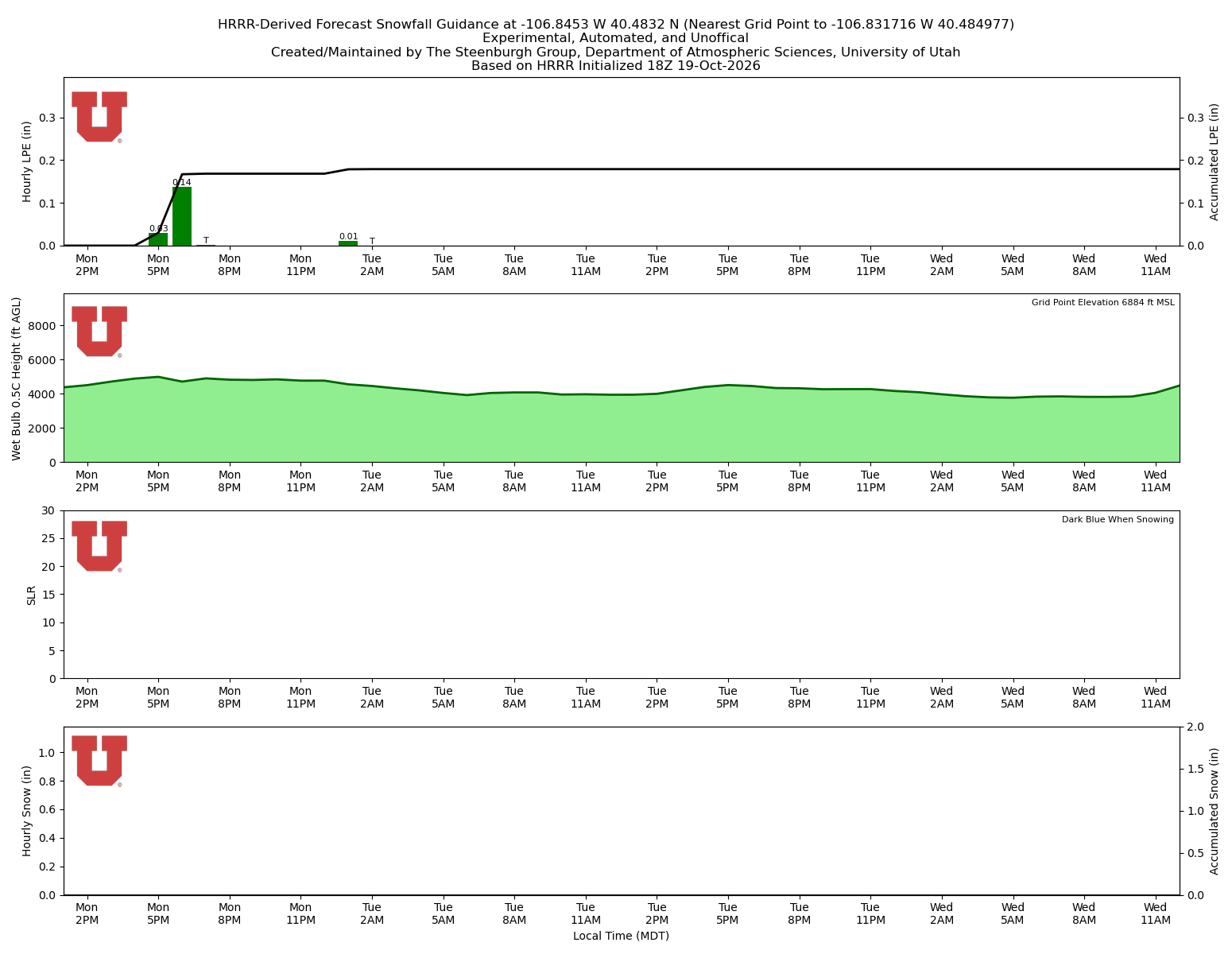The height and width of the screenshot is (954, 1232).
Task: Click the '30' tick on the SLR axis
Action: coord(51,510)
